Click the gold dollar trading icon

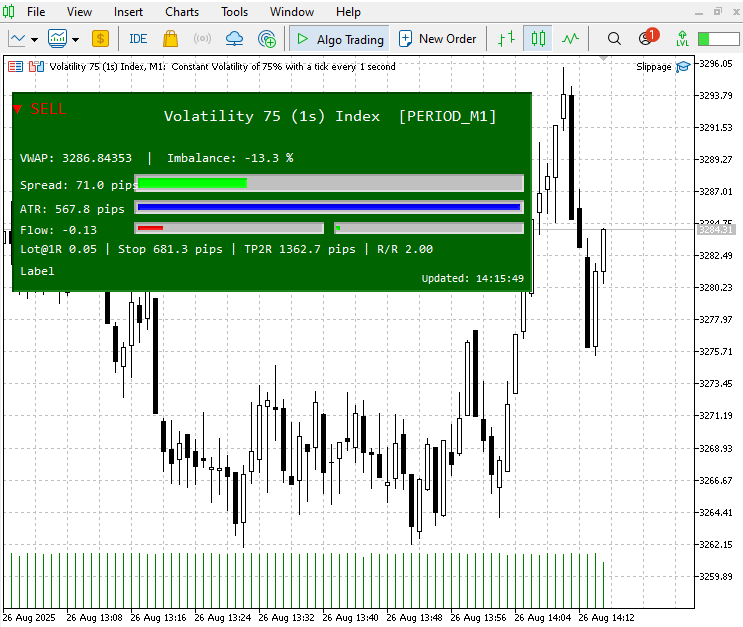pos(100,39)
